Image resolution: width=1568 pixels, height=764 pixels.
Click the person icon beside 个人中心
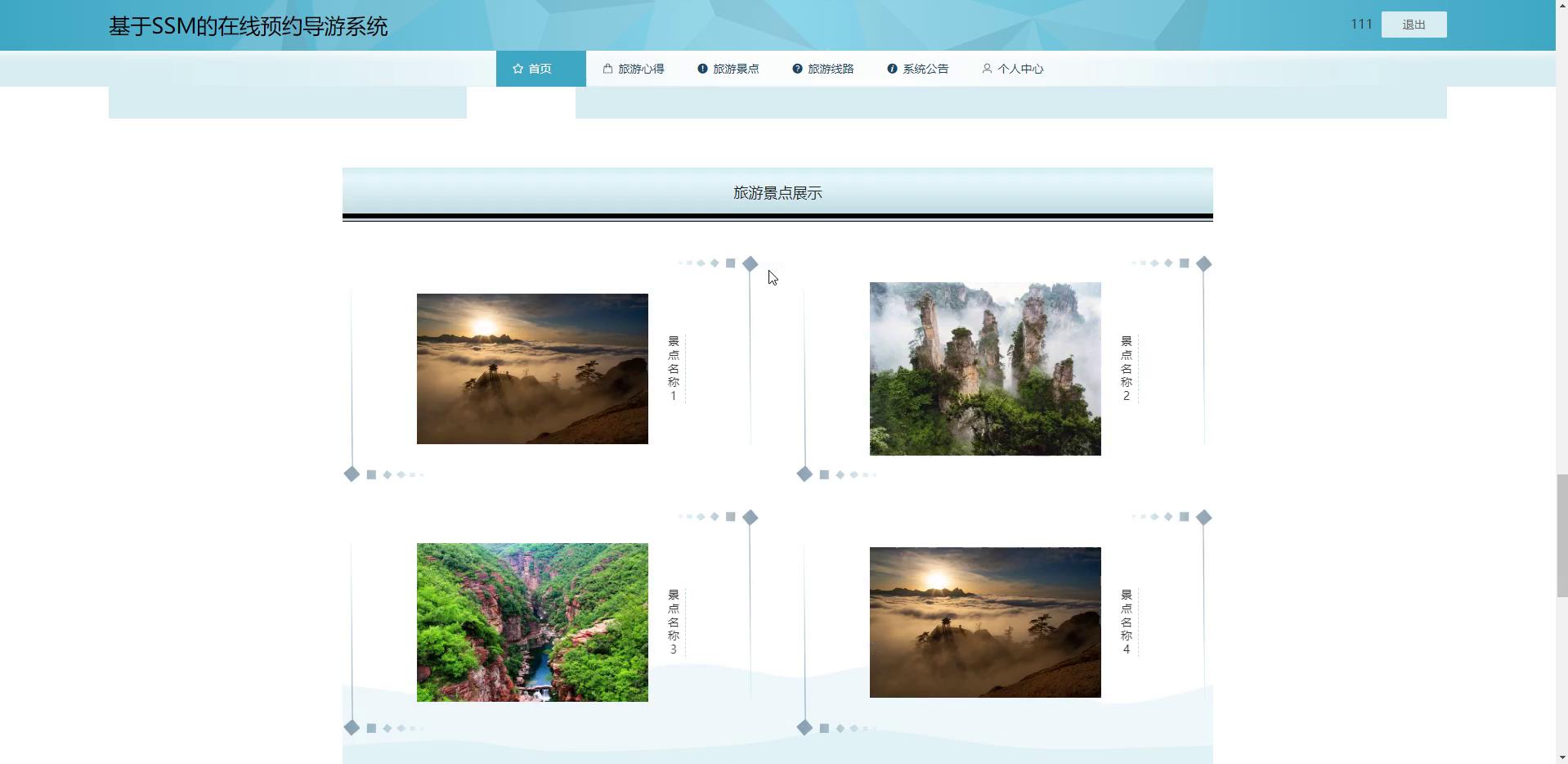(987, 69)
